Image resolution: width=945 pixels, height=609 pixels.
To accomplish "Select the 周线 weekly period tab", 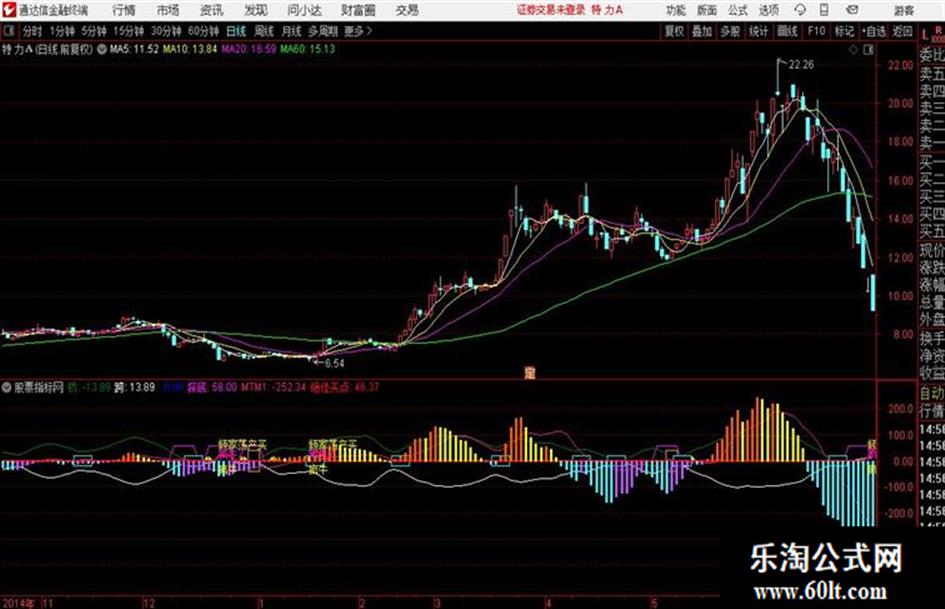I will [x=263, y=31].
